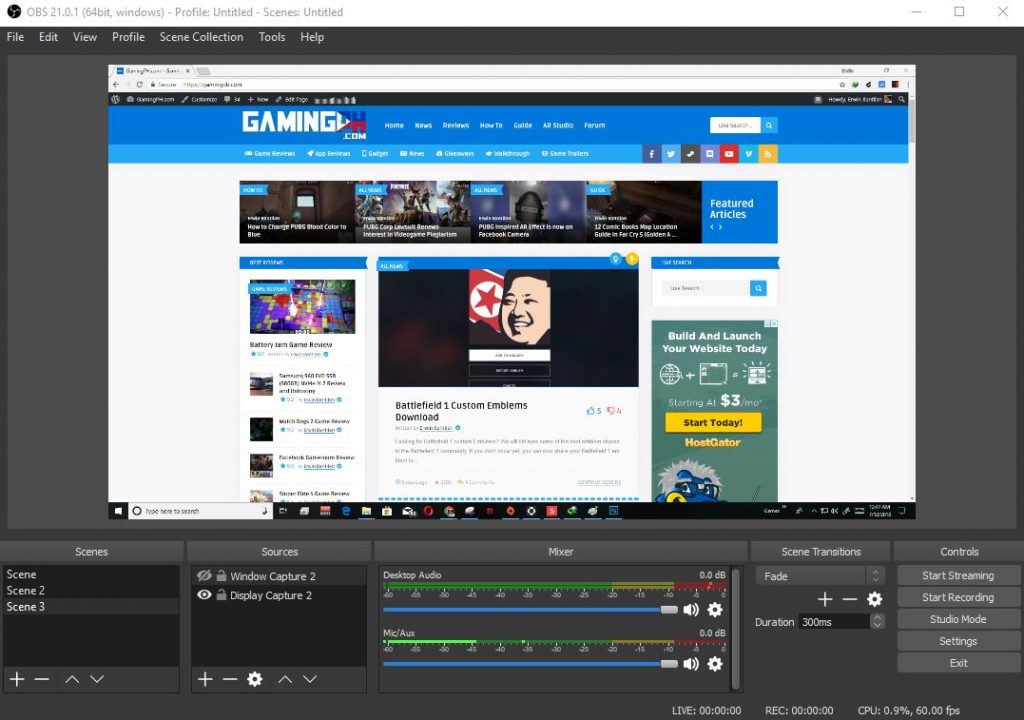The height and width of the screenshot is (720, 1024).
Task: Open Desktop Audio settings gear
Action: click(x=715, y=610)
